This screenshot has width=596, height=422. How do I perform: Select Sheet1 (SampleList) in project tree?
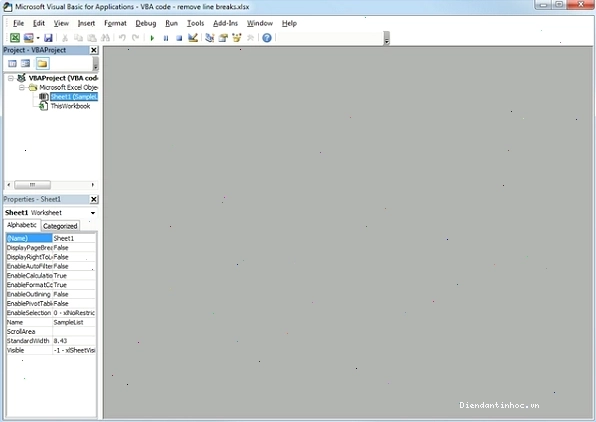[74, 97]
